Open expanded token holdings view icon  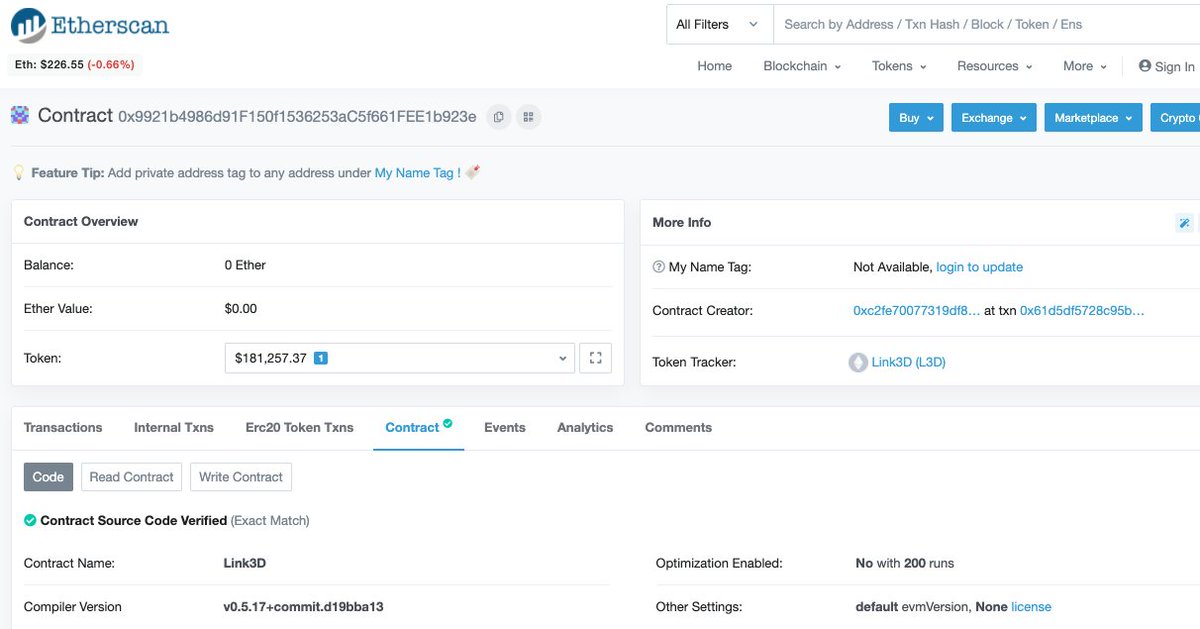(596, 358)
